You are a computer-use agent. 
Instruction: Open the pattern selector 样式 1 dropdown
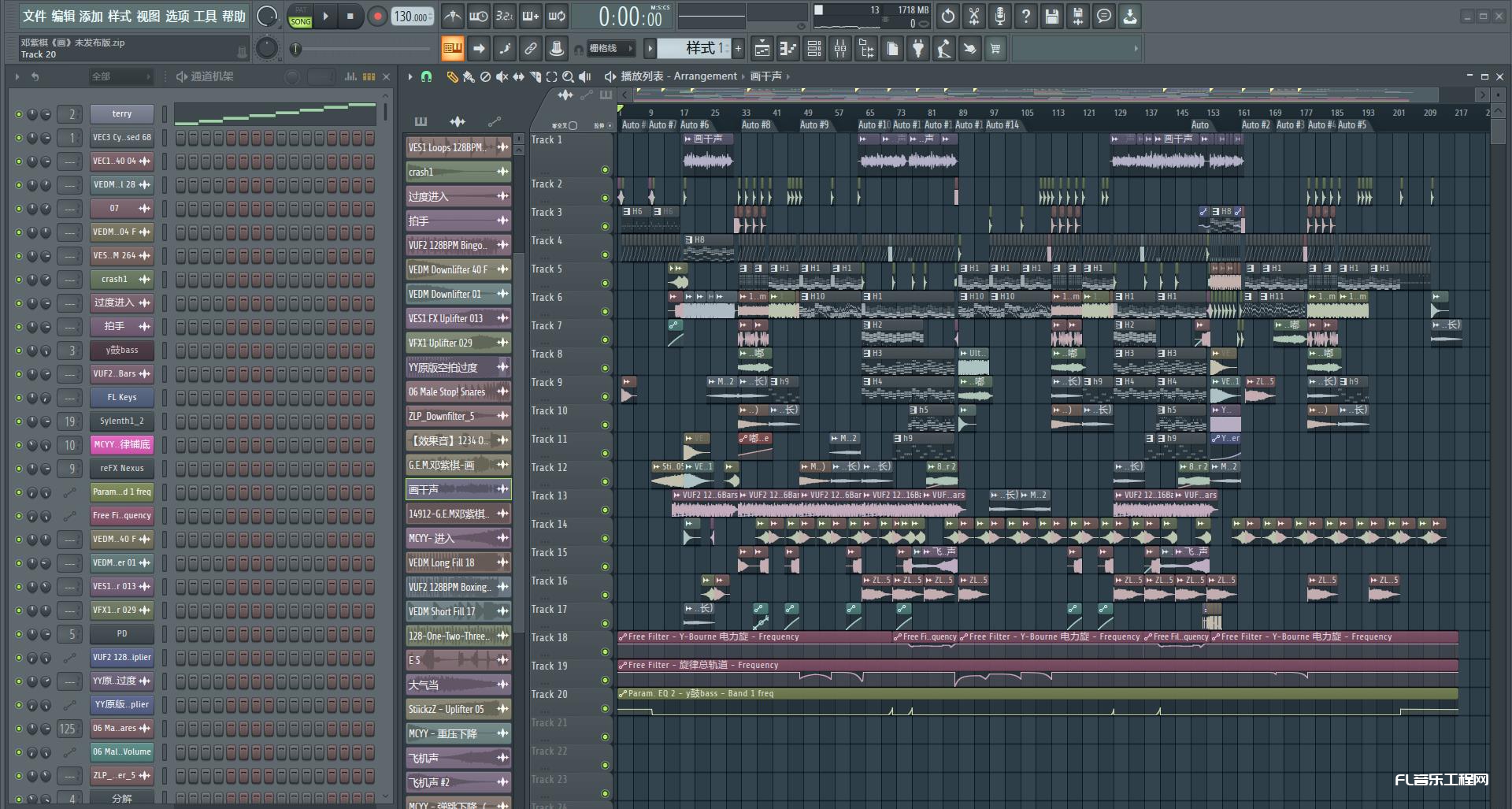click(x=693, y=49)
